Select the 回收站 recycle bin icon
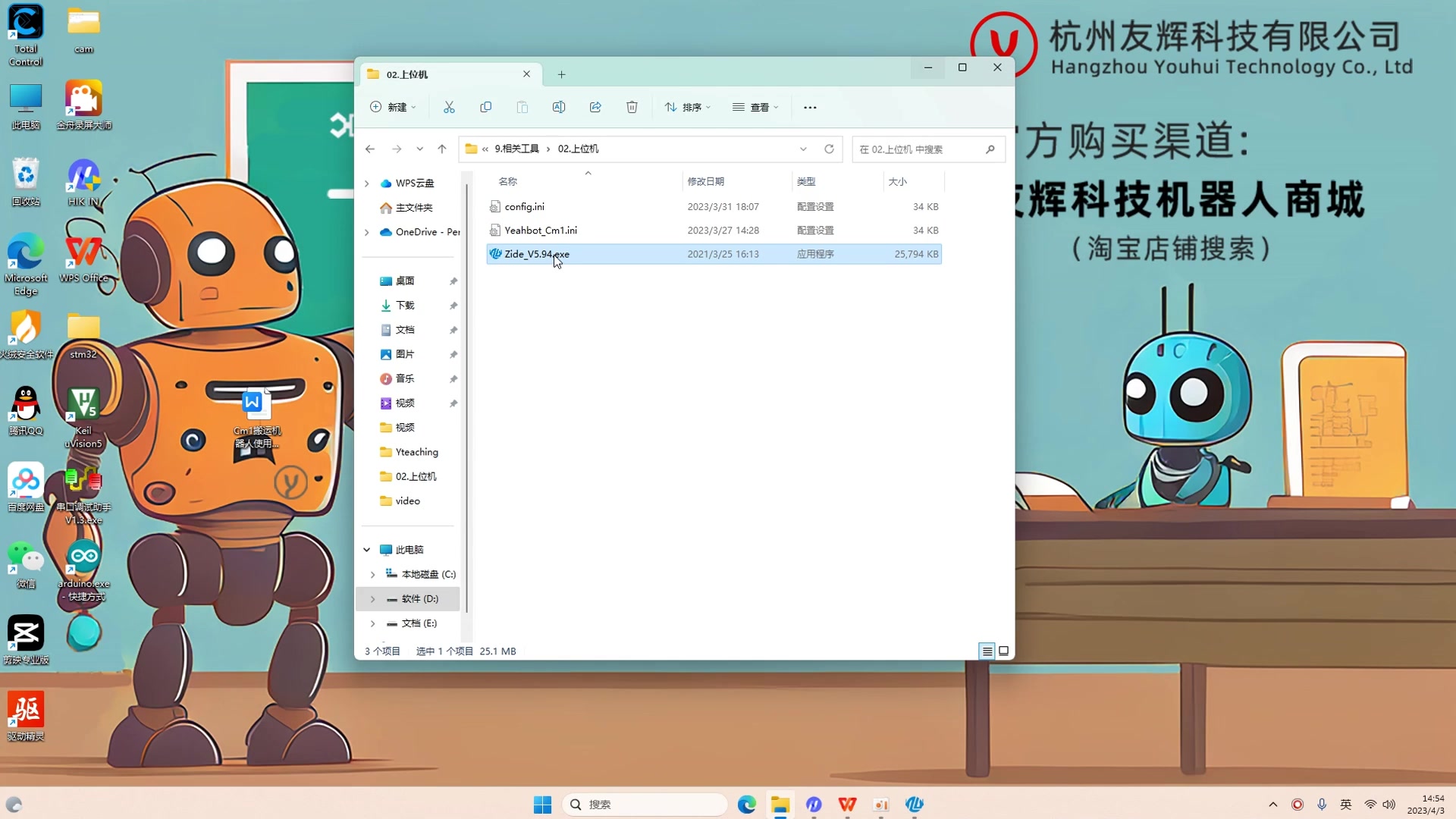This screenshot has height=819, width=1456. click(x=26, y=183)
